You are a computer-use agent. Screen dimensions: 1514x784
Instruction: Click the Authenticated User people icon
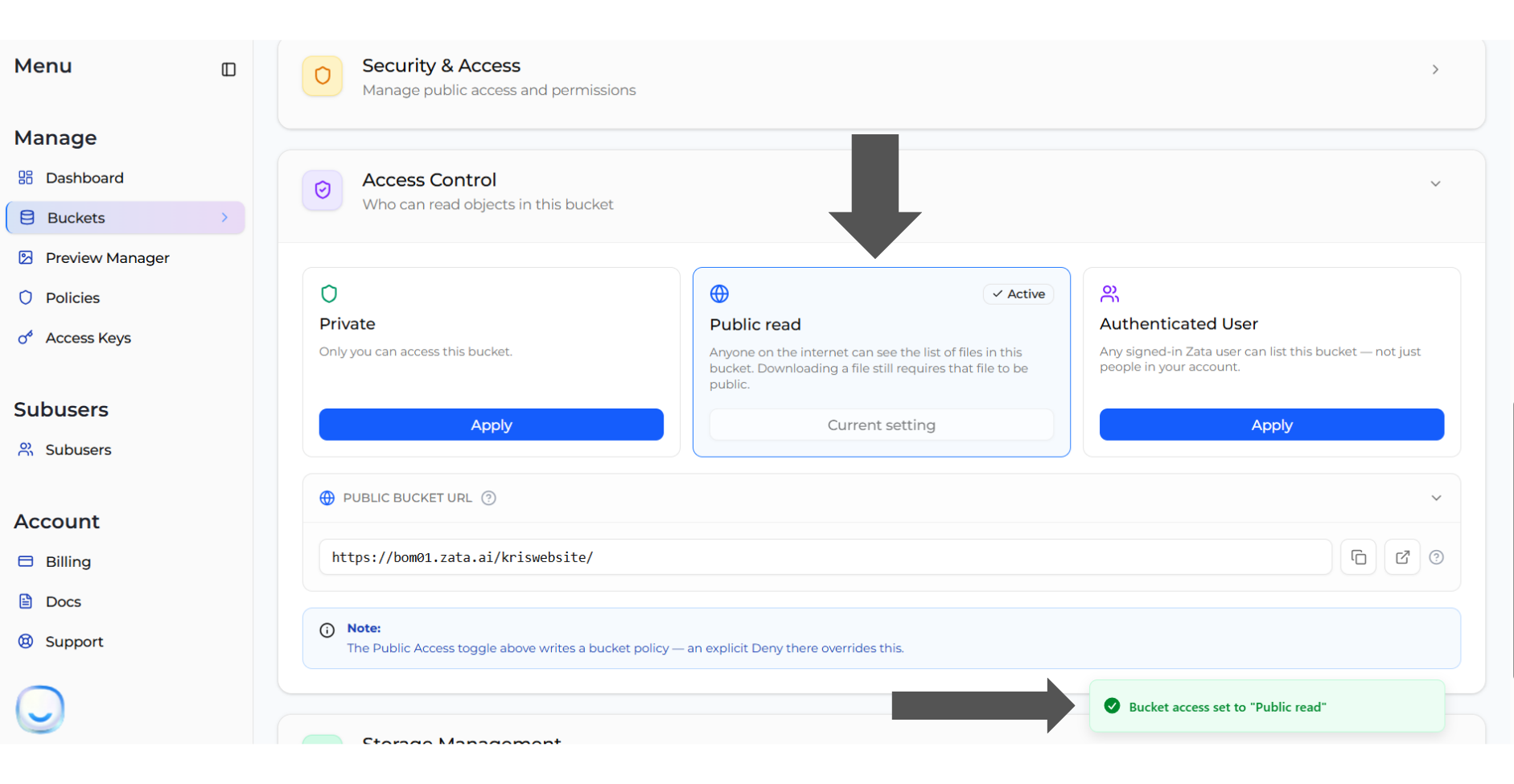1109,293
